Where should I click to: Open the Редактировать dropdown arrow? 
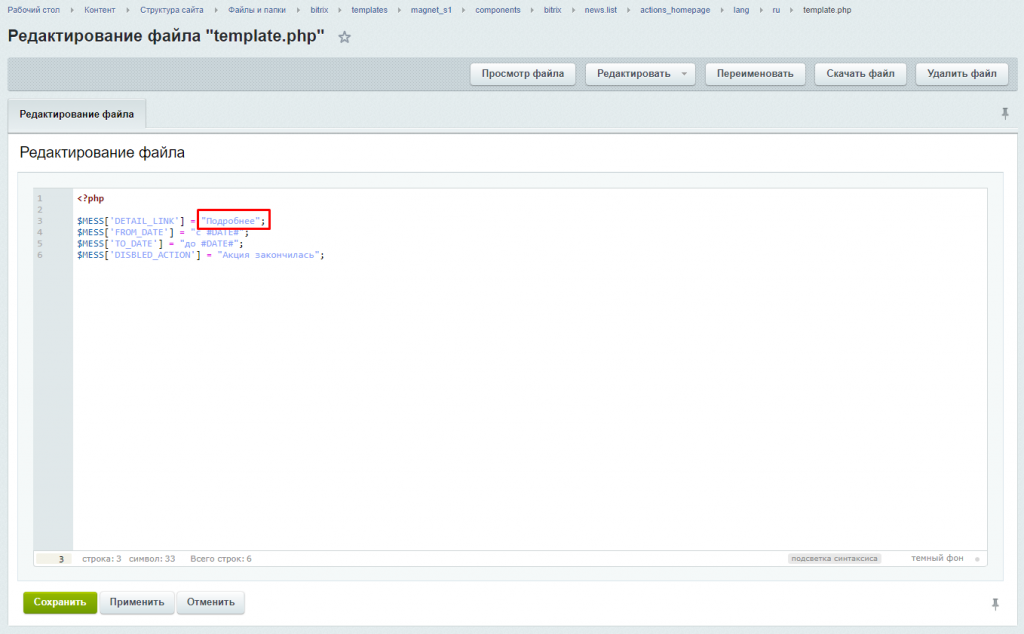(684, 74)
